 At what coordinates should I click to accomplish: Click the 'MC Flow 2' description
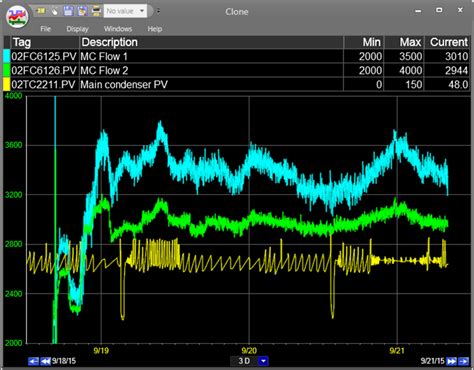click(x=104, y=70)
